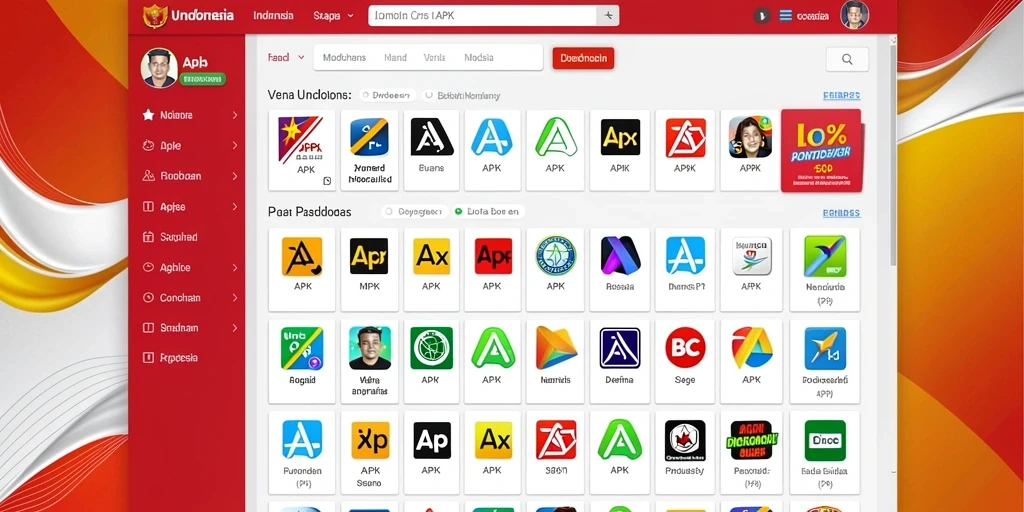This screenshot has width=1024, height=512.
Task: Expand the Smdnain sidebar chevron
Action: 234,328
